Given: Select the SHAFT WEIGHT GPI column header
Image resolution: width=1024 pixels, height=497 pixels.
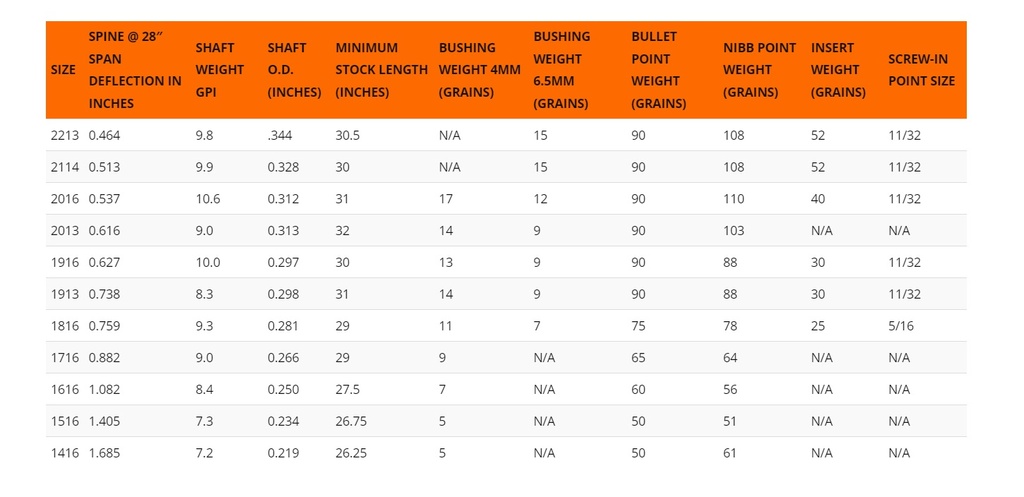Looking at the screenshot, I should coord(219,70).
